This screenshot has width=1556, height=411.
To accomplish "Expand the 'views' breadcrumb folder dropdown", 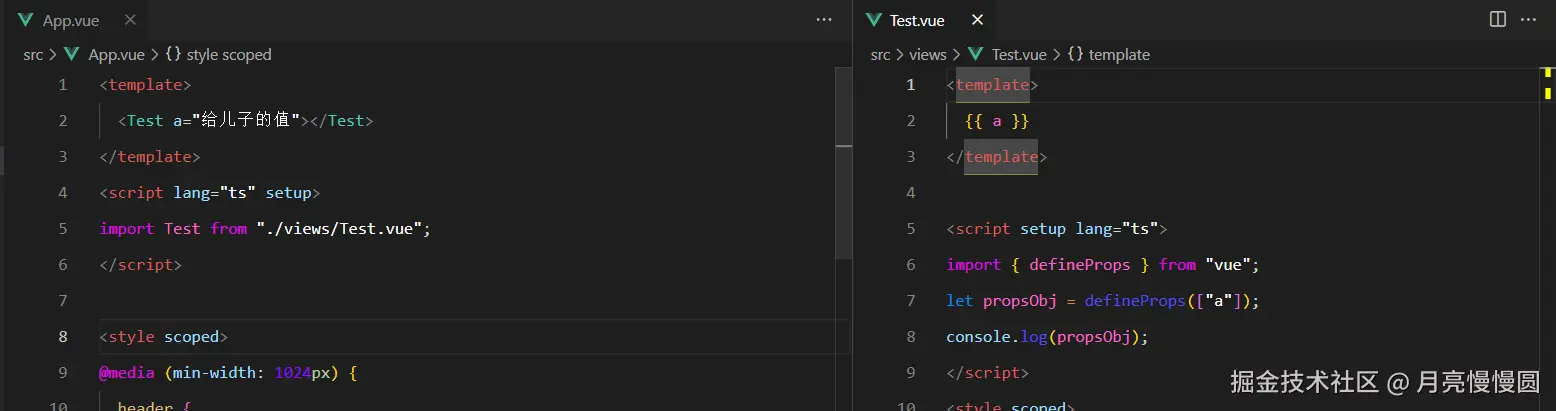I will click(x=927, y=55).
